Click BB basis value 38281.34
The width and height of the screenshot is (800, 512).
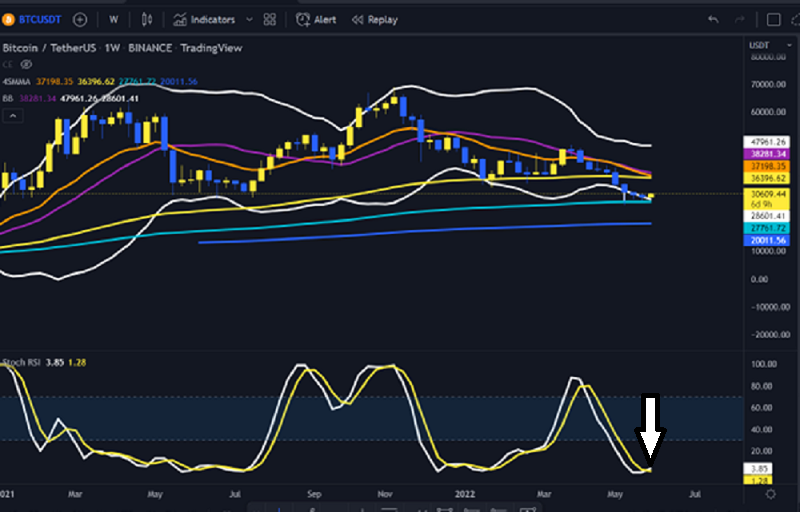38,98
